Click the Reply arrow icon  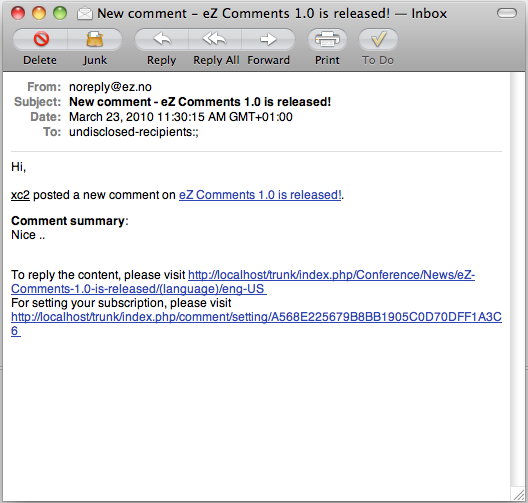coord(162,39)
